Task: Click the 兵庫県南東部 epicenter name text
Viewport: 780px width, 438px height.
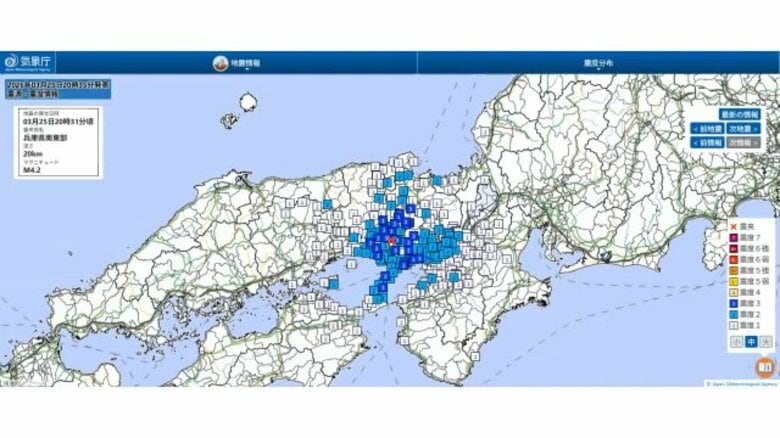Action: click(x=45, y=138)
